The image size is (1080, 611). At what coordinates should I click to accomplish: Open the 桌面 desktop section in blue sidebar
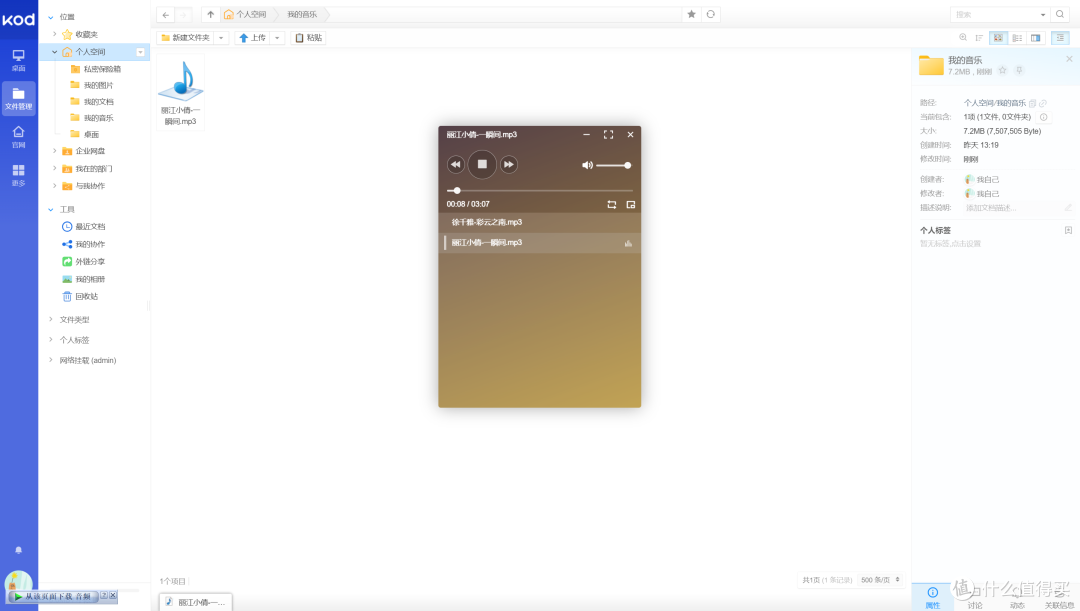[19, 60]
